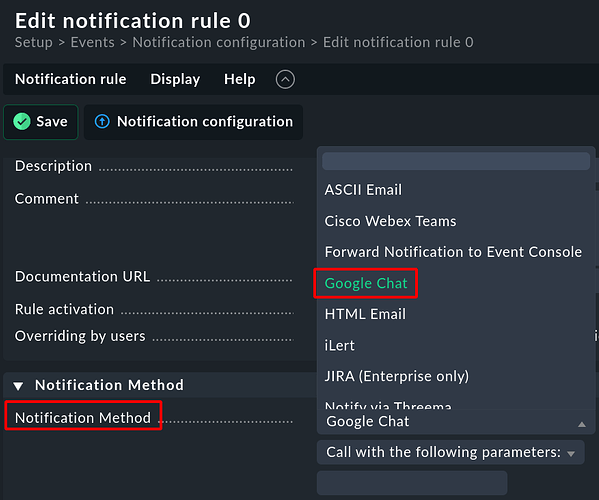The image size is (599, 500).
Task: Collapse the menu bar with round chevron icon
Action: (285, 79)
